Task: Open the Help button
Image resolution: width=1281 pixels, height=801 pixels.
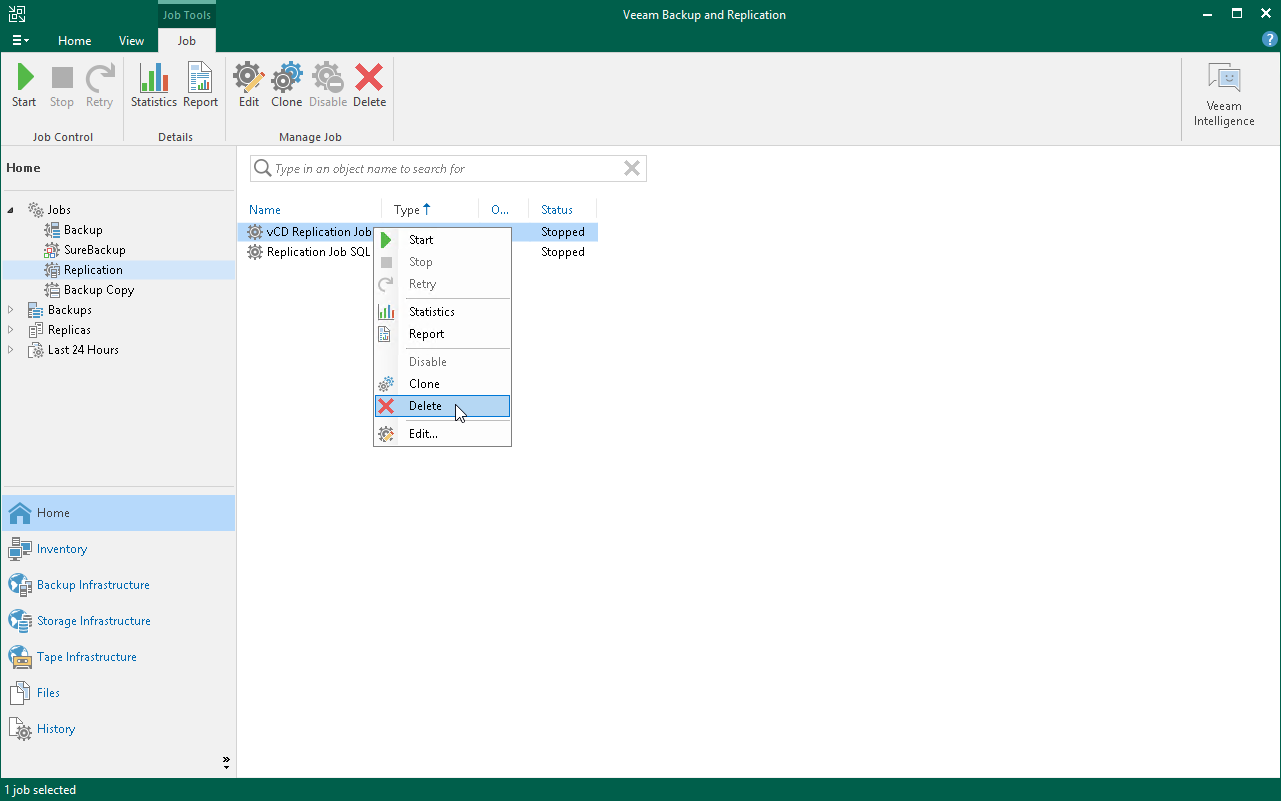Action: (x=1270, y=40)
